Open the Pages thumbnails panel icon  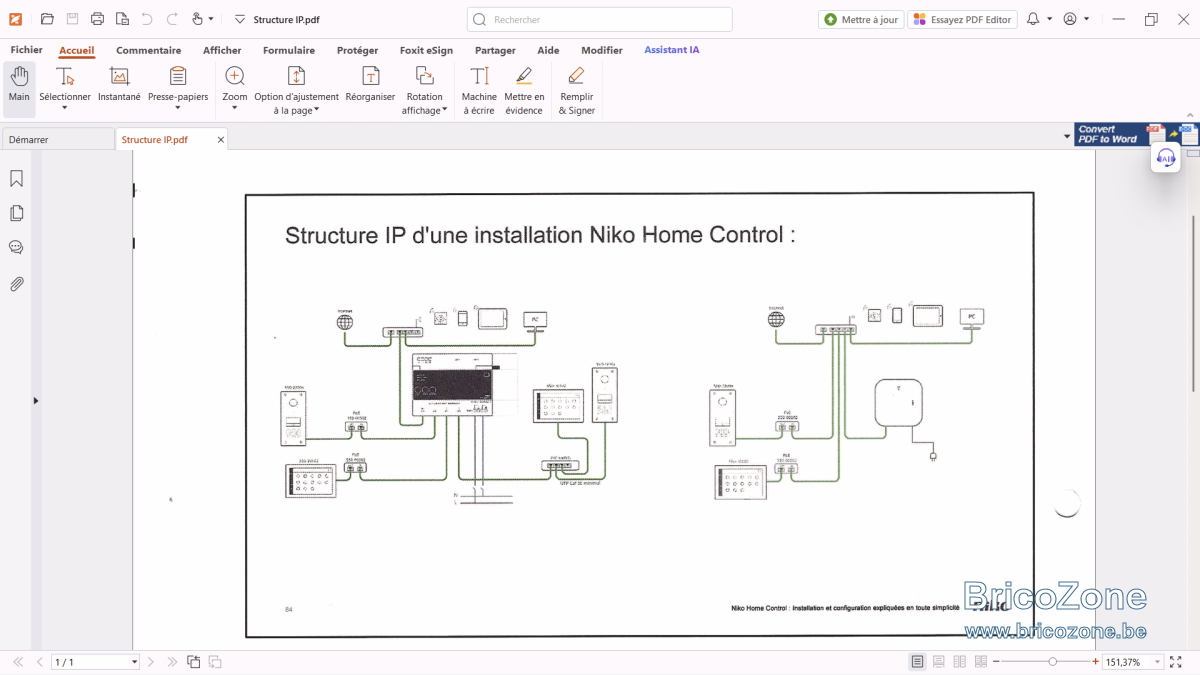(x=17, y=213)
